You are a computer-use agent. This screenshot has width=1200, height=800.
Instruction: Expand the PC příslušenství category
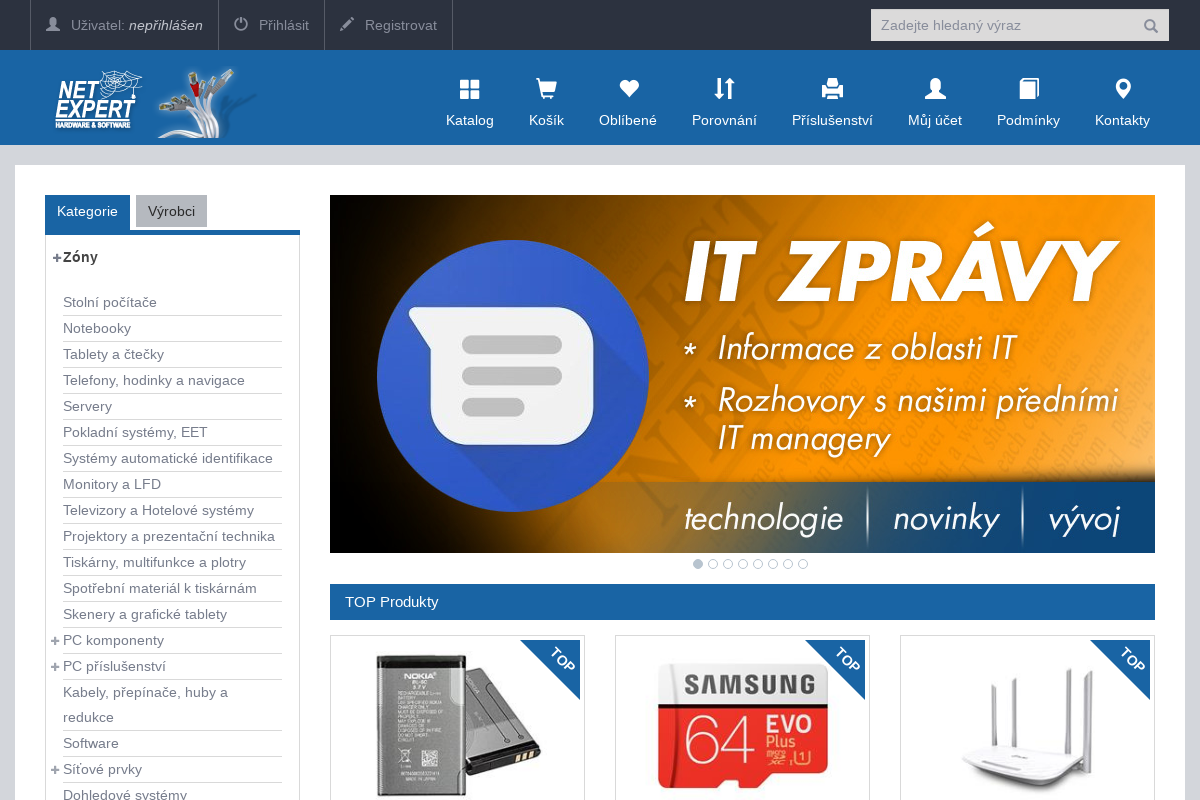[55, 666]
